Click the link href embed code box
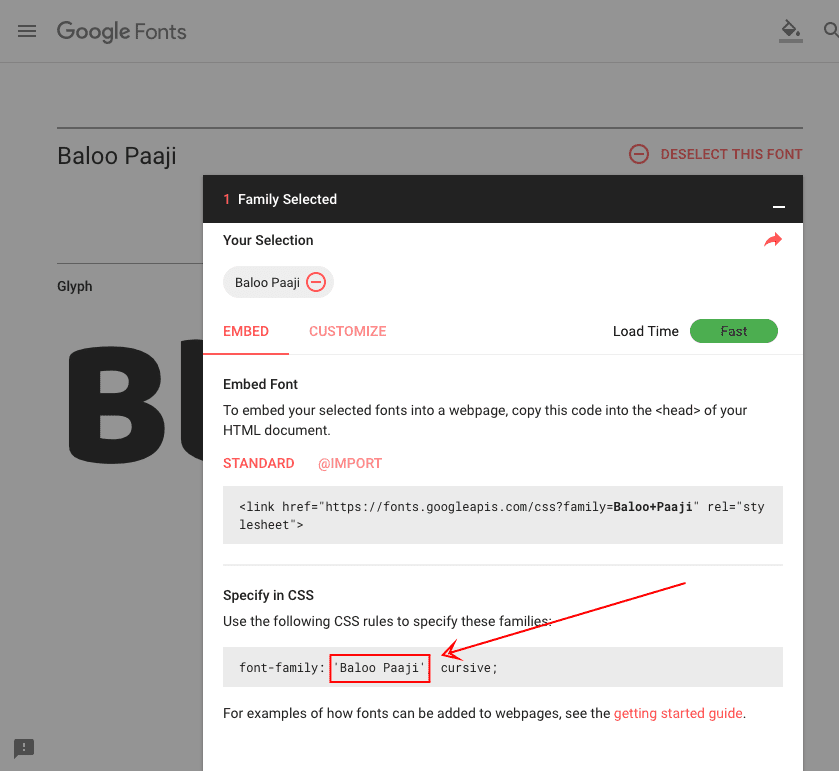This screenshot has height=771, width=839. tap(502, 515)
